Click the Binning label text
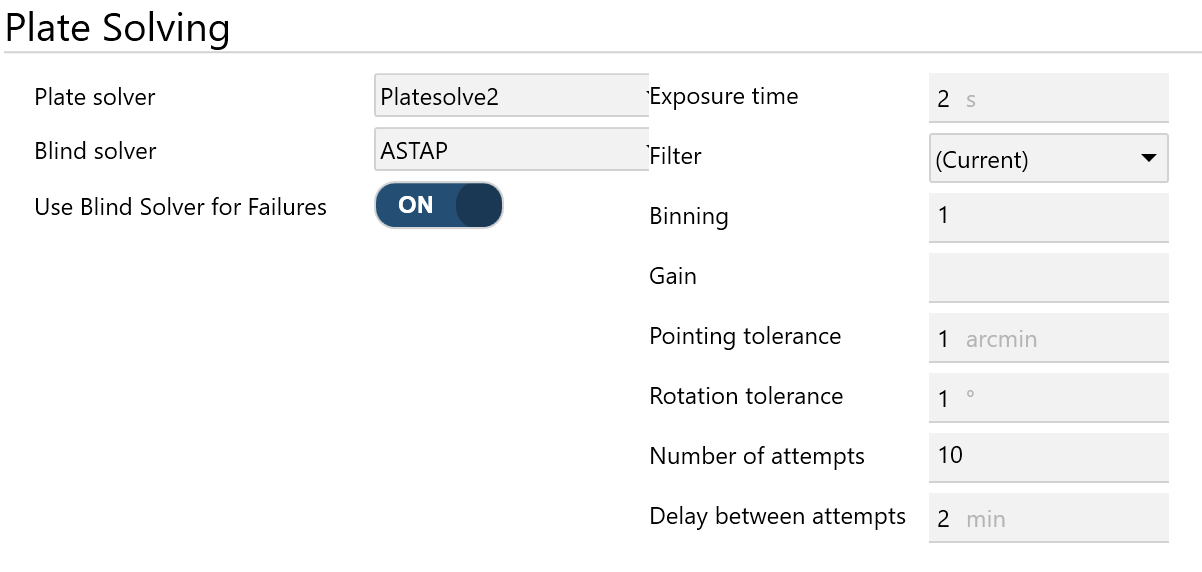The width and height of the screenshot is (1202, 572). [689, 216]
